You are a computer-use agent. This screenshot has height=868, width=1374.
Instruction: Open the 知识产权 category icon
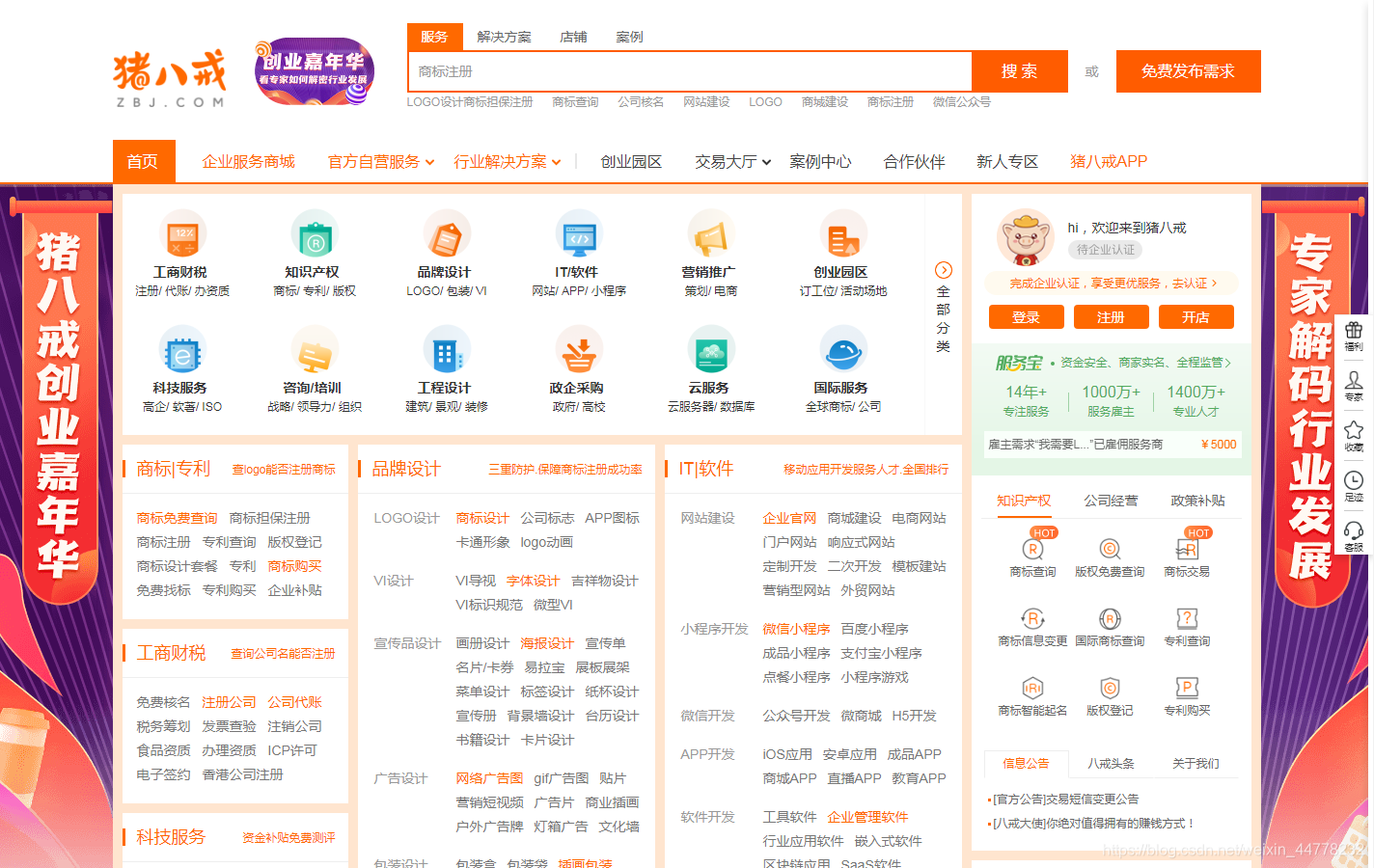[x=315, y=234]
